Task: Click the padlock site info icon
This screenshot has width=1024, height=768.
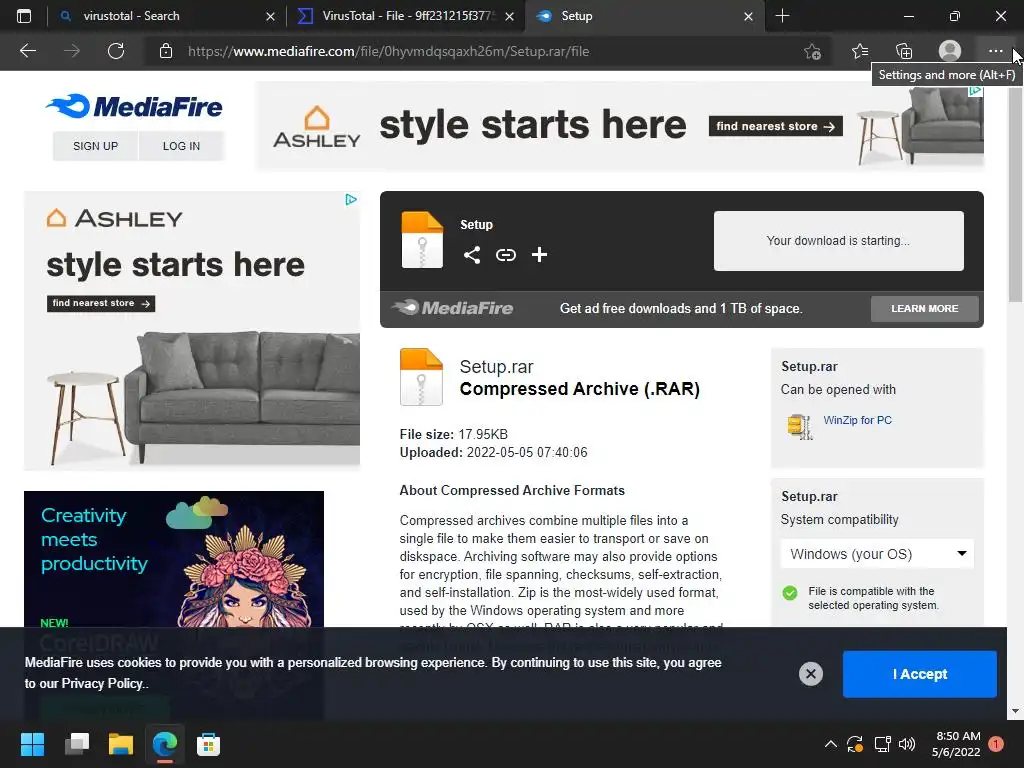Action: coord(166,51)
